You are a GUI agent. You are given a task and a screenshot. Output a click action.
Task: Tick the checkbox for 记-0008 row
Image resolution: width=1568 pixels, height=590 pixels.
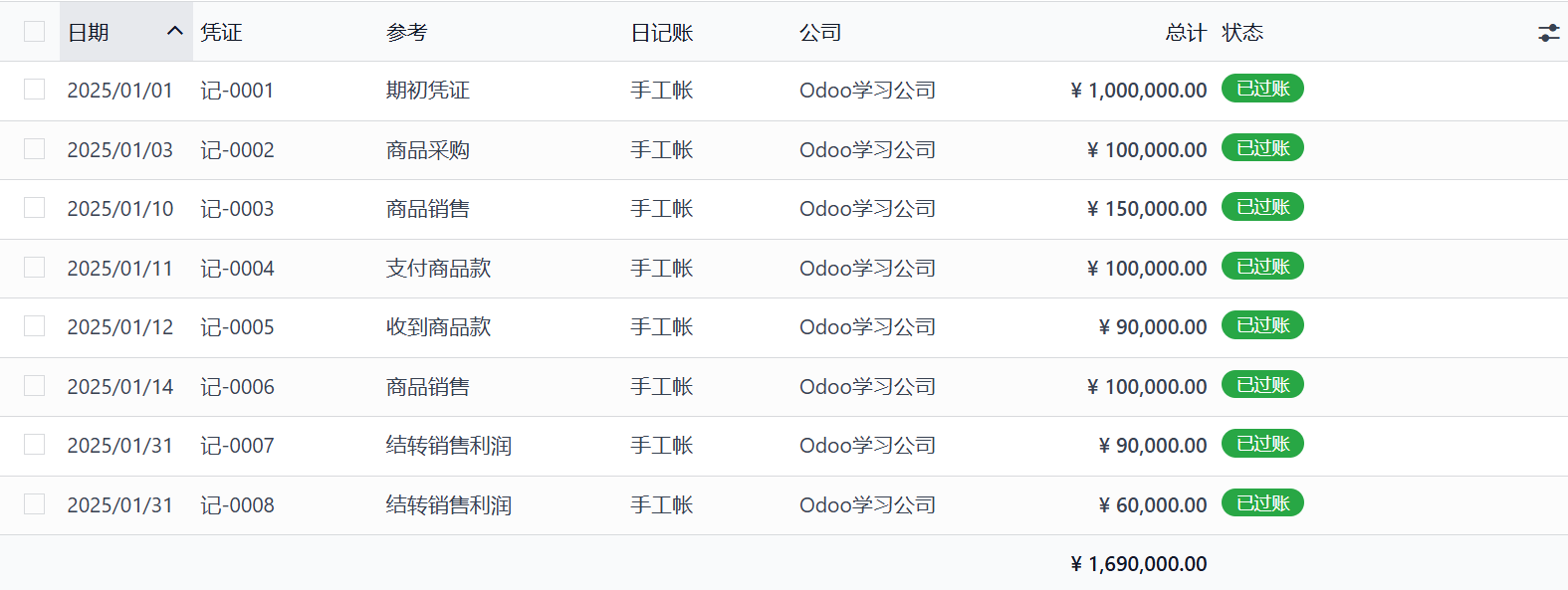point(35,504)
